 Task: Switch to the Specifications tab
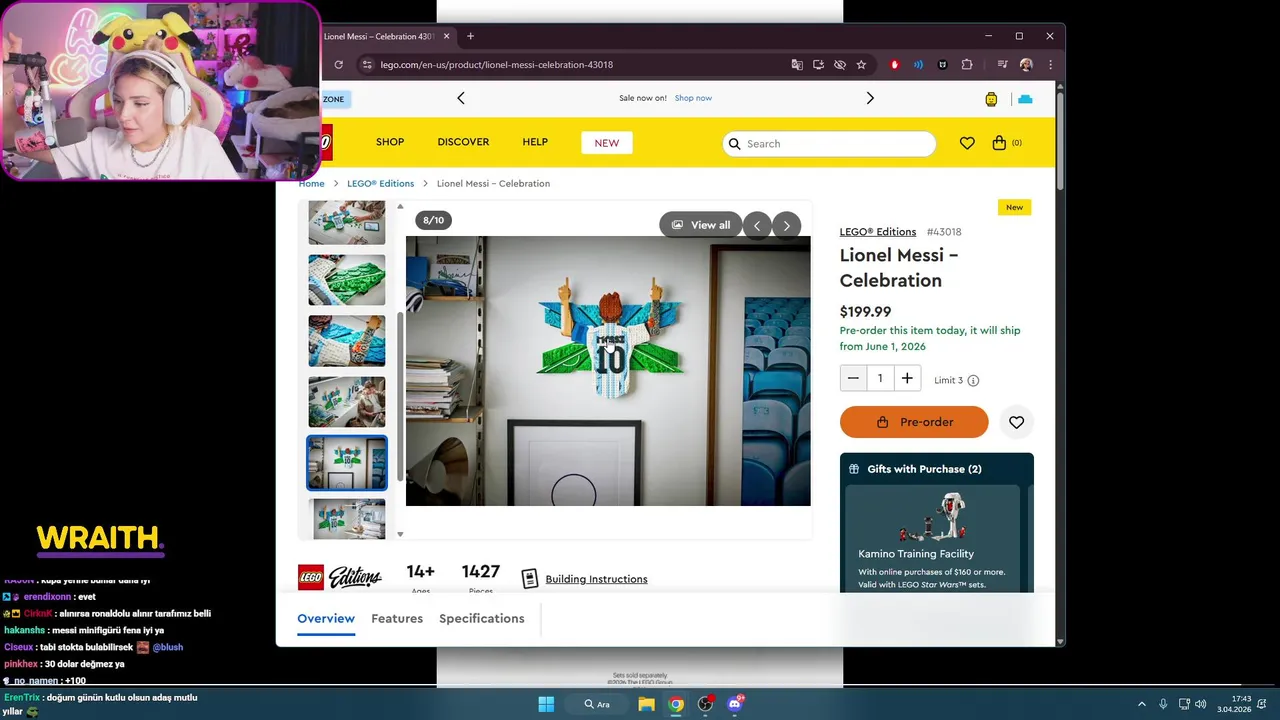click(482, 618)
